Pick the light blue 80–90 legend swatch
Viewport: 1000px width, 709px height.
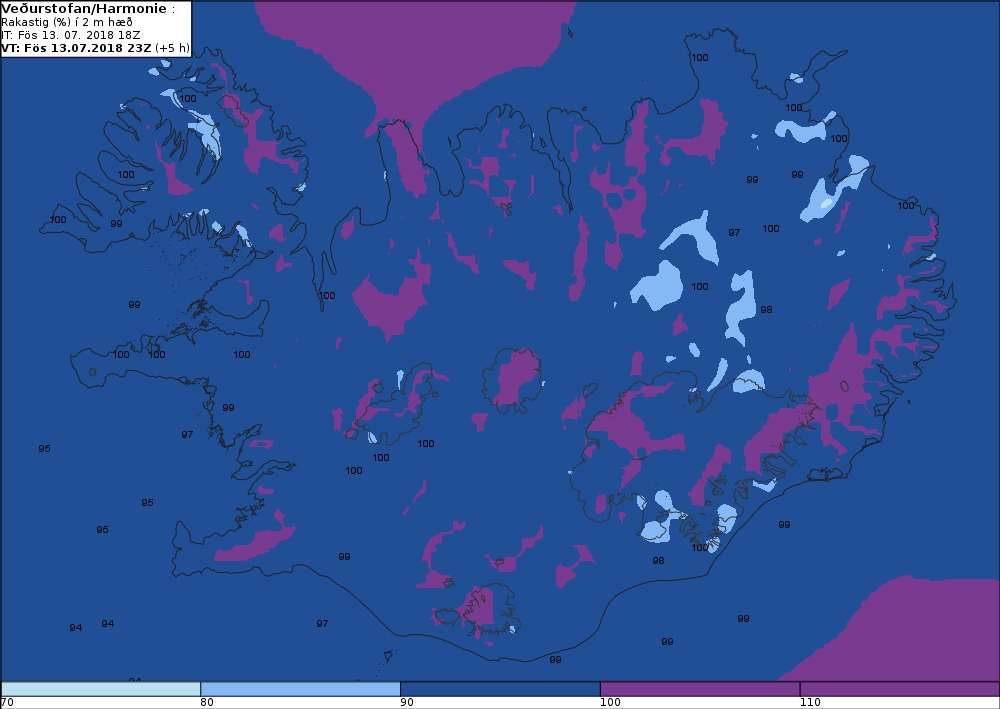coord(300,689)
